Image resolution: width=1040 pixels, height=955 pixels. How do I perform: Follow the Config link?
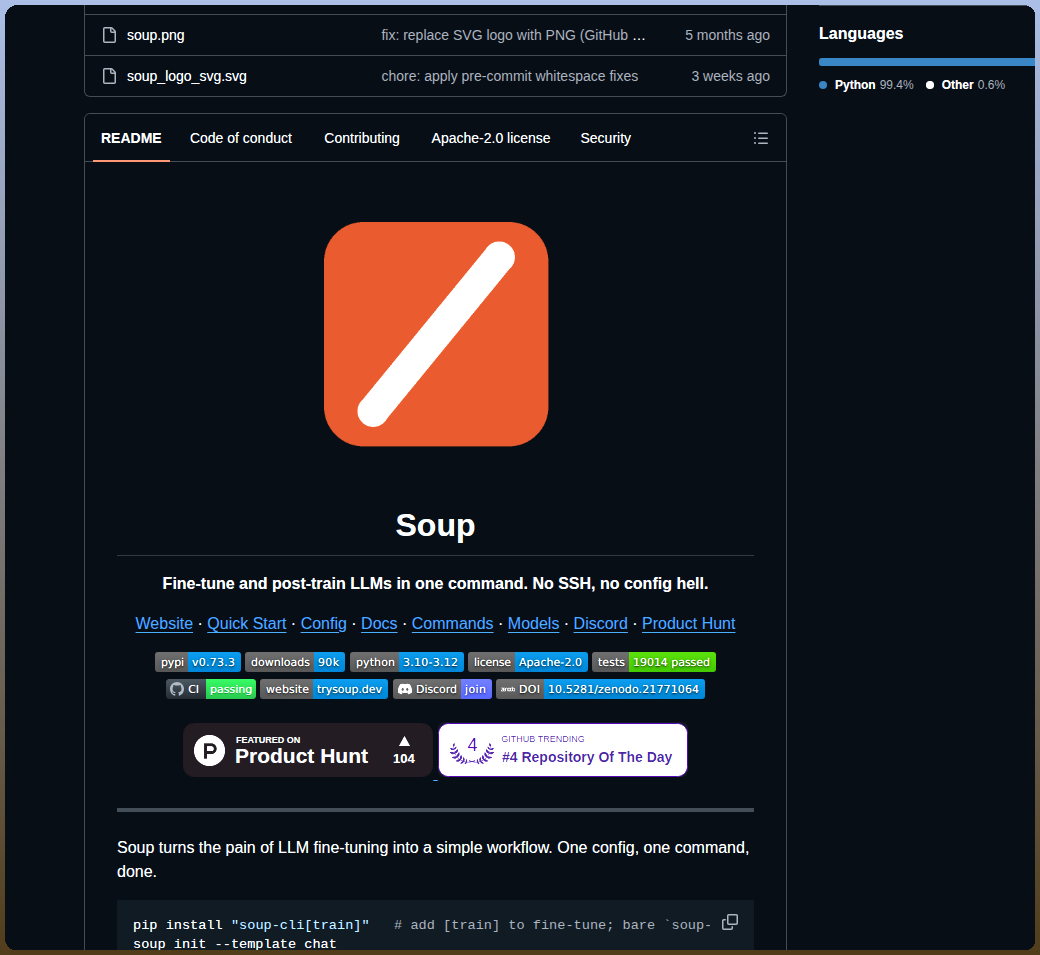pyautogui.click(x=324, y=623)
